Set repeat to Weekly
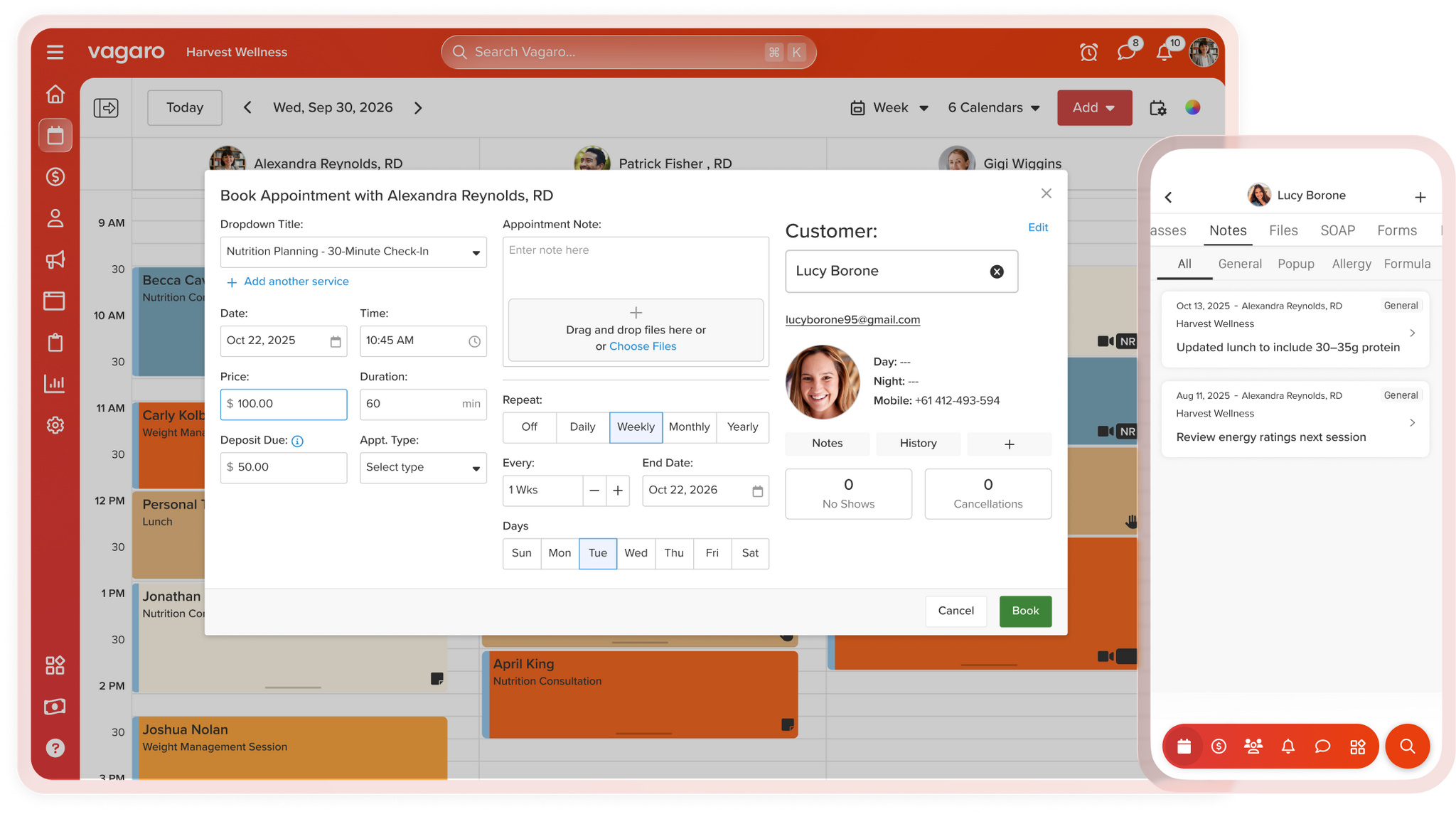The image size is (1456, 814). click(636, 427)
